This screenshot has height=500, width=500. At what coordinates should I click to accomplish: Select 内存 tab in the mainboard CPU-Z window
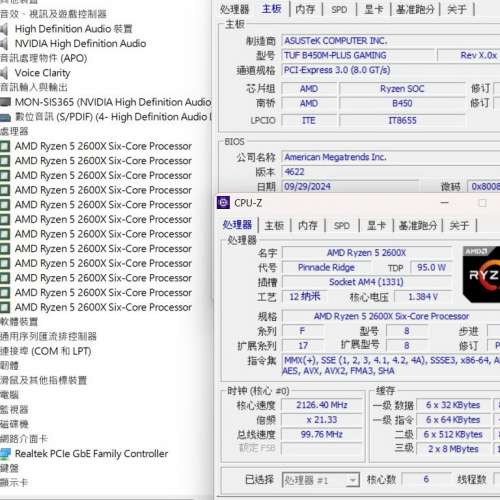tap(305, 9)
